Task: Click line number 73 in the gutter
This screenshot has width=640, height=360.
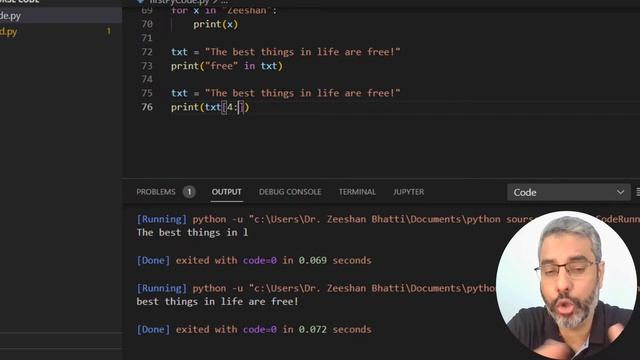Action: 147,66
